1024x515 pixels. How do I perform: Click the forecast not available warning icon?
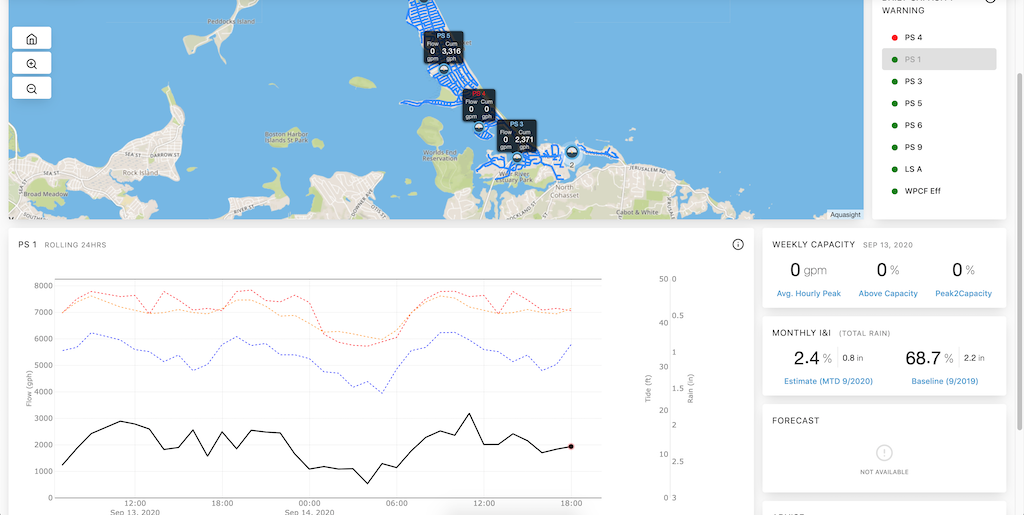pyautogui.click(x=884, y=451)
